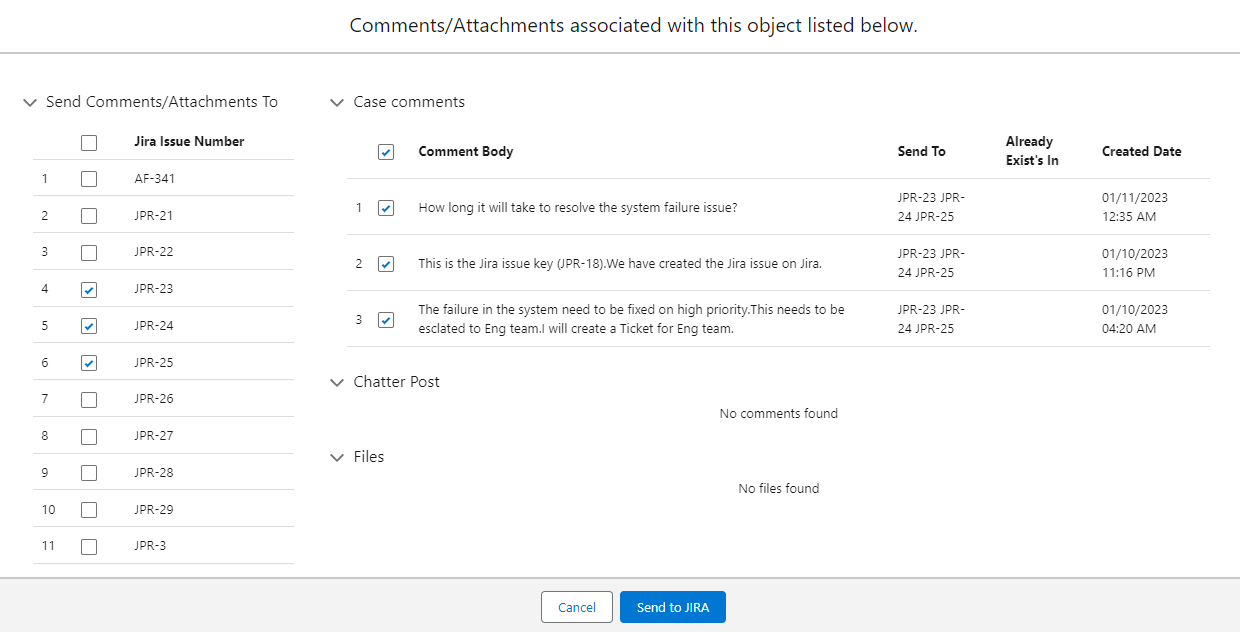Check the JPR-27 issue checkbox
The width and height of the screenshot is (1240, 632).
coord(89,437)
